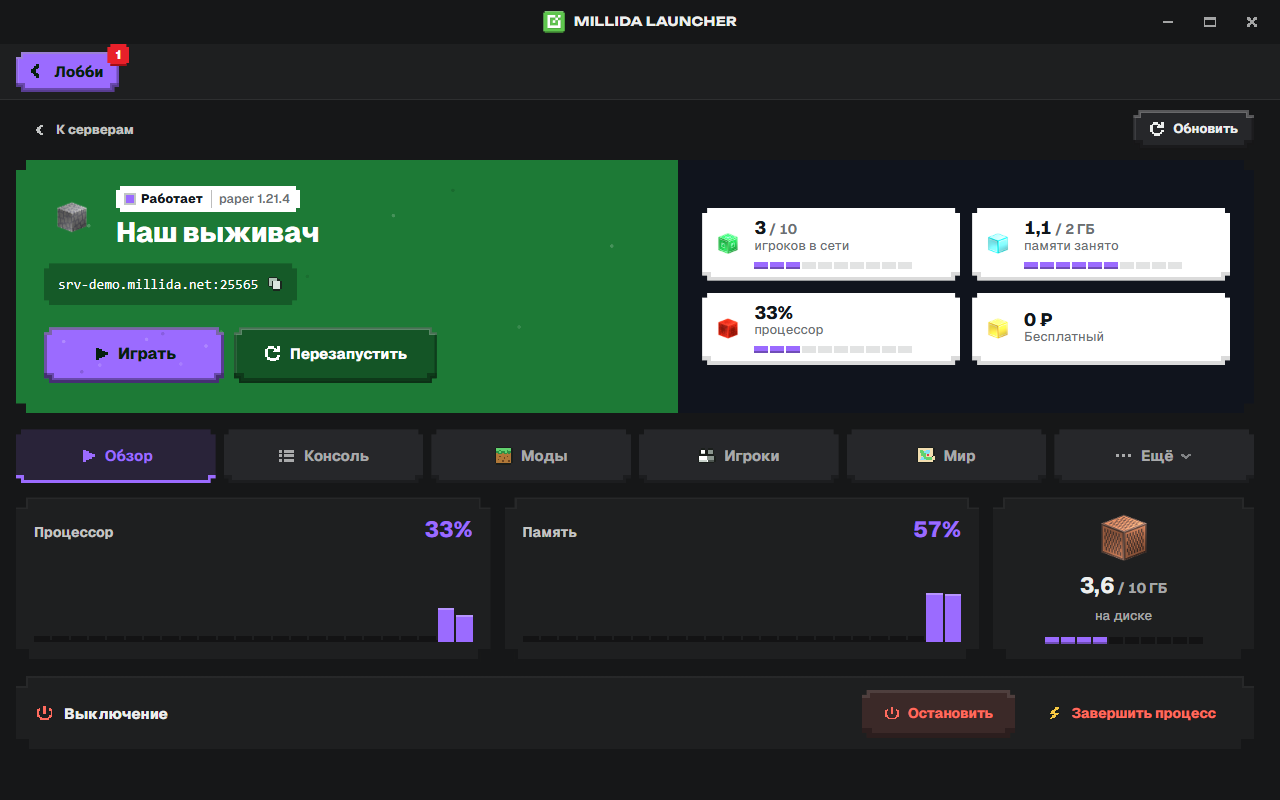Screen dimensions: 1280x800
Task: Click the disk usage progress bar
Action: pyautogui.click(x=1124, y=640)
